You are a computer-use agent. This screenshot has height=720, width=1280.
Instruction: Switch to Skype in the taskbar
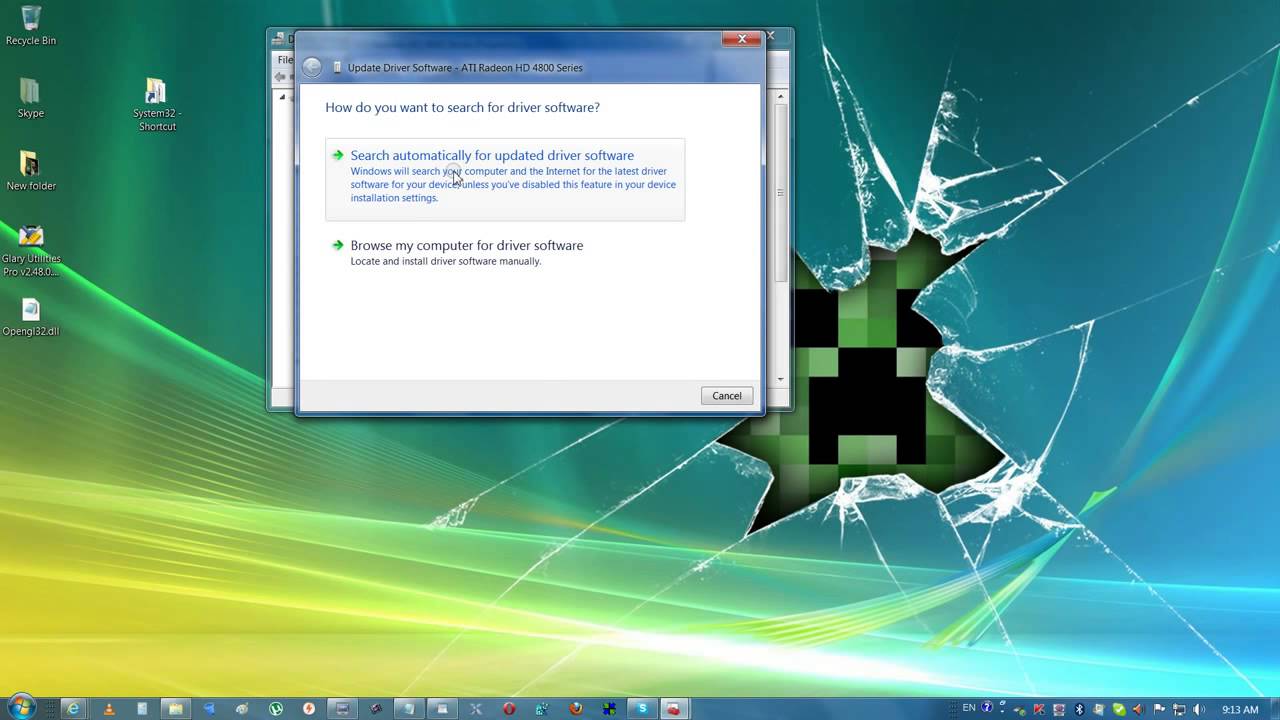[x=642, y=709]
